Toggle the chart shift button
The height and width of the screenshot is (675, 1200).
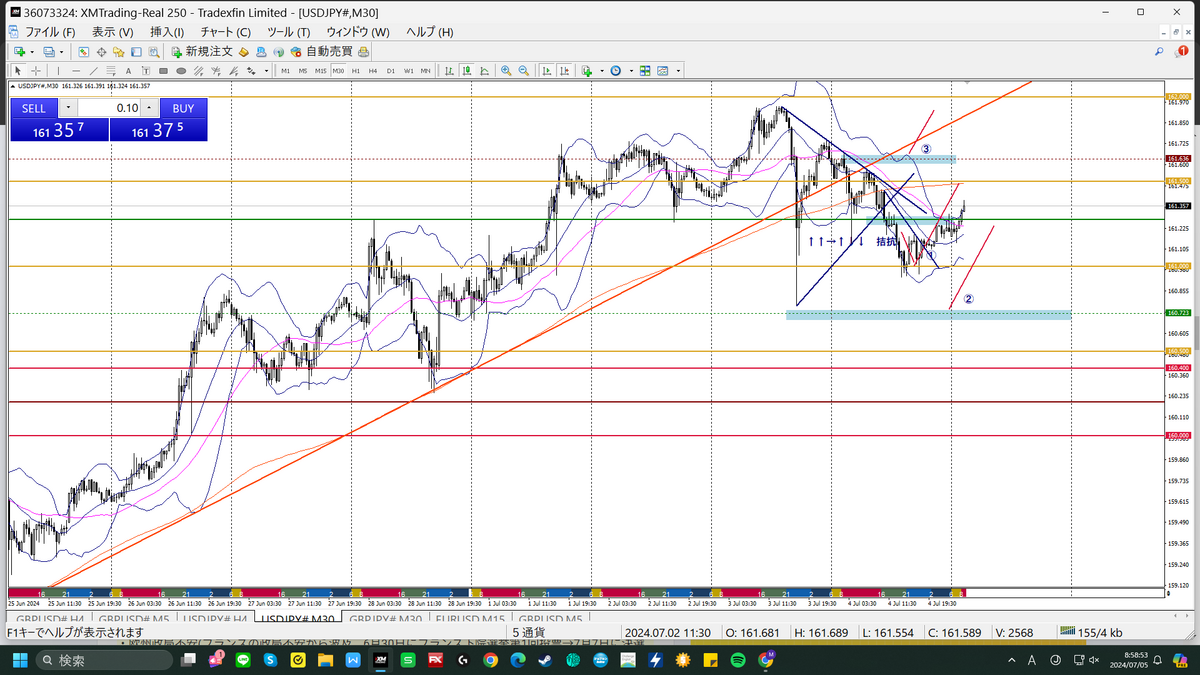[x=564, y=71]
